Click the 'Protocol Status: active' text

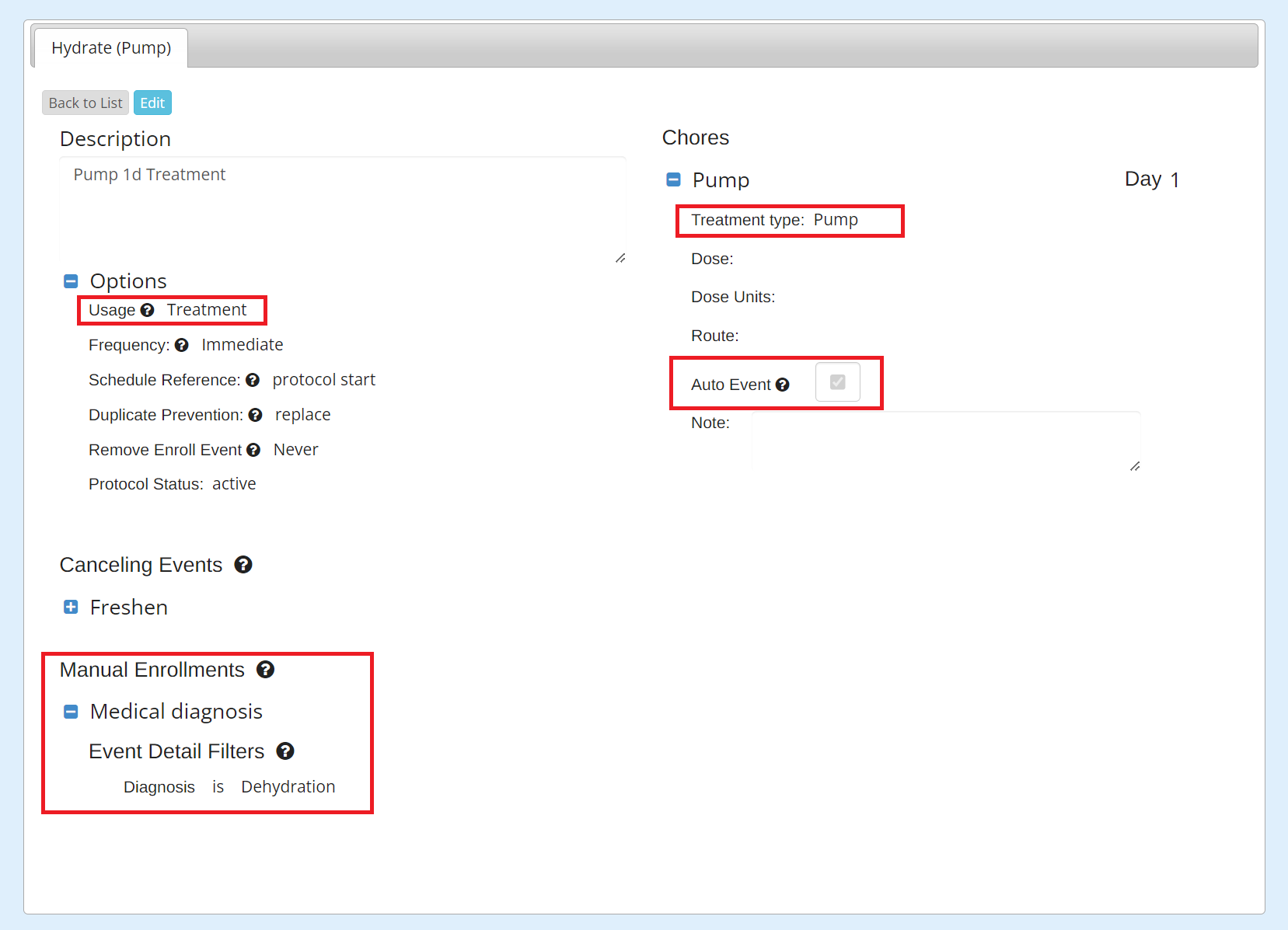173,484
